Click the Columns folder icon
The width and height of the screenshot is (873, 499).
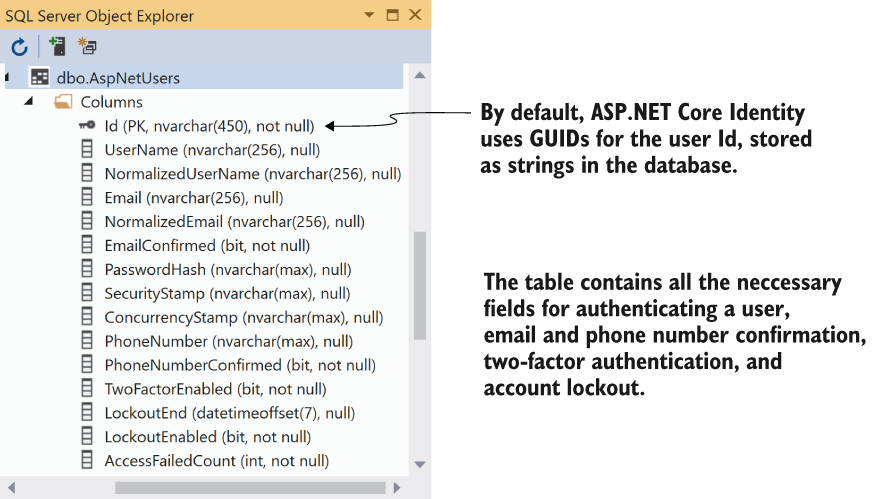(63, 102)
